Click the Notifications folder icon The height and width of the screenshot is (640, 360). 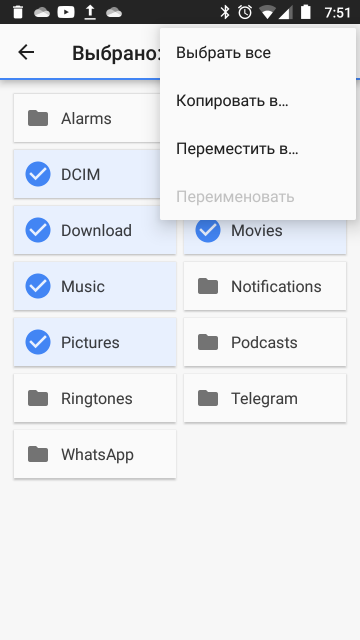pos(208,287)
